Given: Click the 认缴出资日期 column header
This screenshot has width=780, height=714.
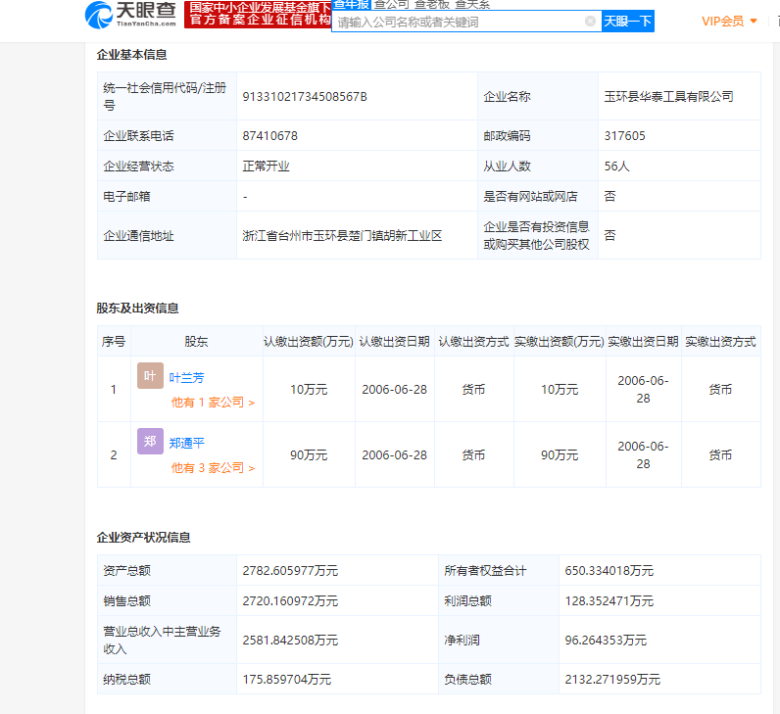Looking at the screenshot, I should point(394,342).
